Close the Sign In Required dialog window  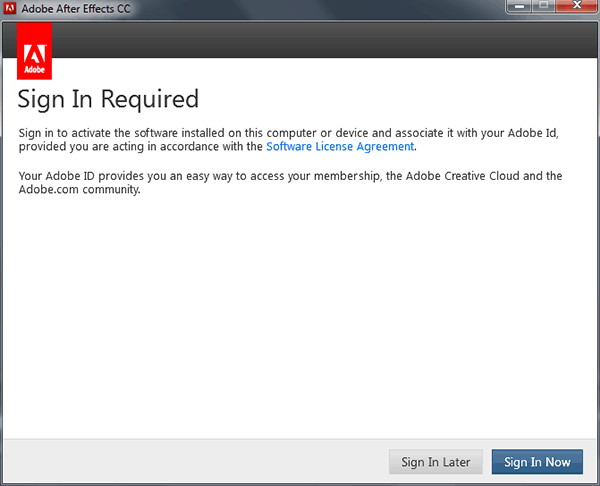[577, 6]
